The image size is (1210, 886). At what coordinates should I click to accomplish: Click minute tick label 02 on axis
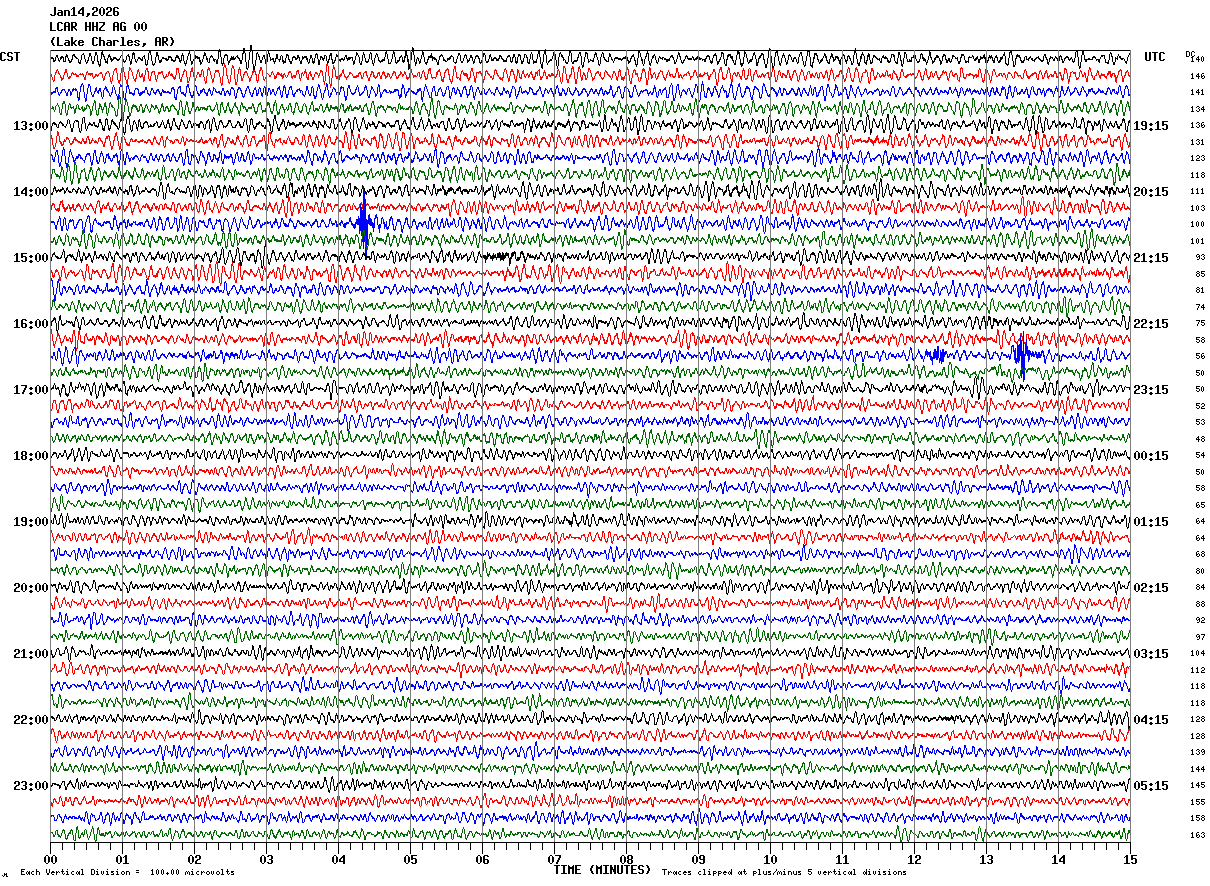[x=194, y=859]
